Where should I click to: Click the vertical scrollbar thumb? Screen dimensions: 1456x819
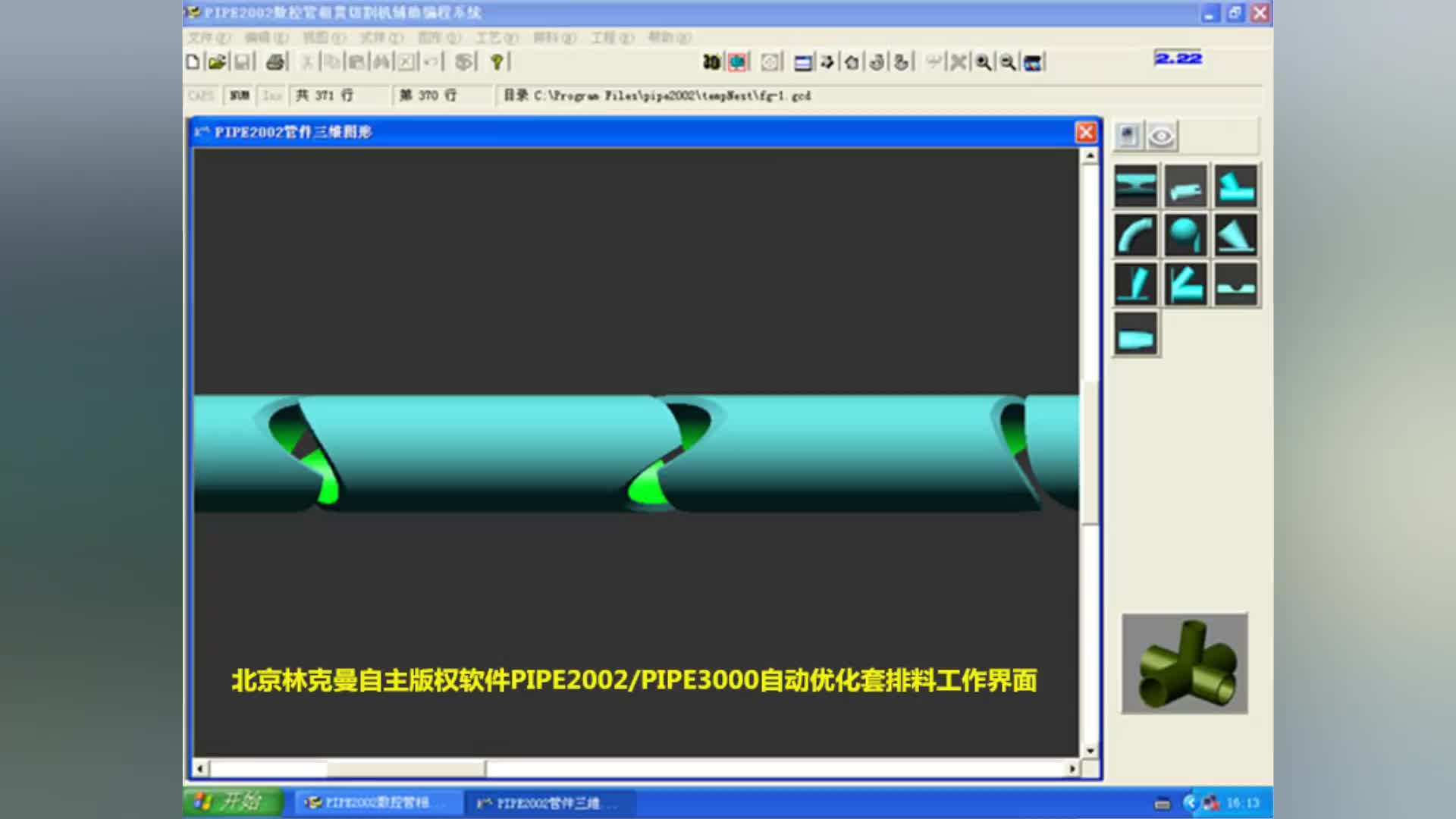point(1090,452)
